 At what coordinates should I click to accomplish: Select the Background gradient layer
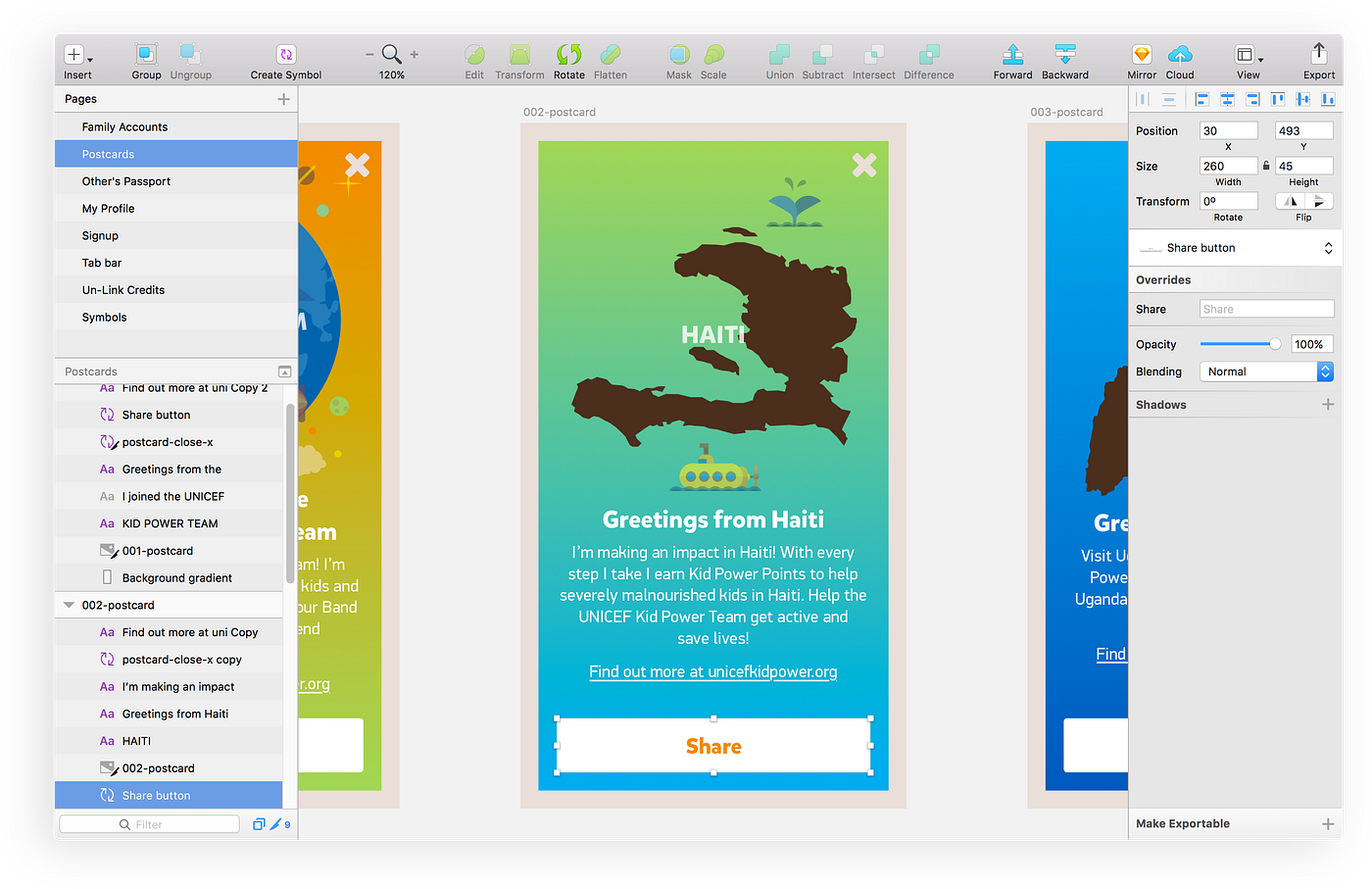tap(169, 578)
